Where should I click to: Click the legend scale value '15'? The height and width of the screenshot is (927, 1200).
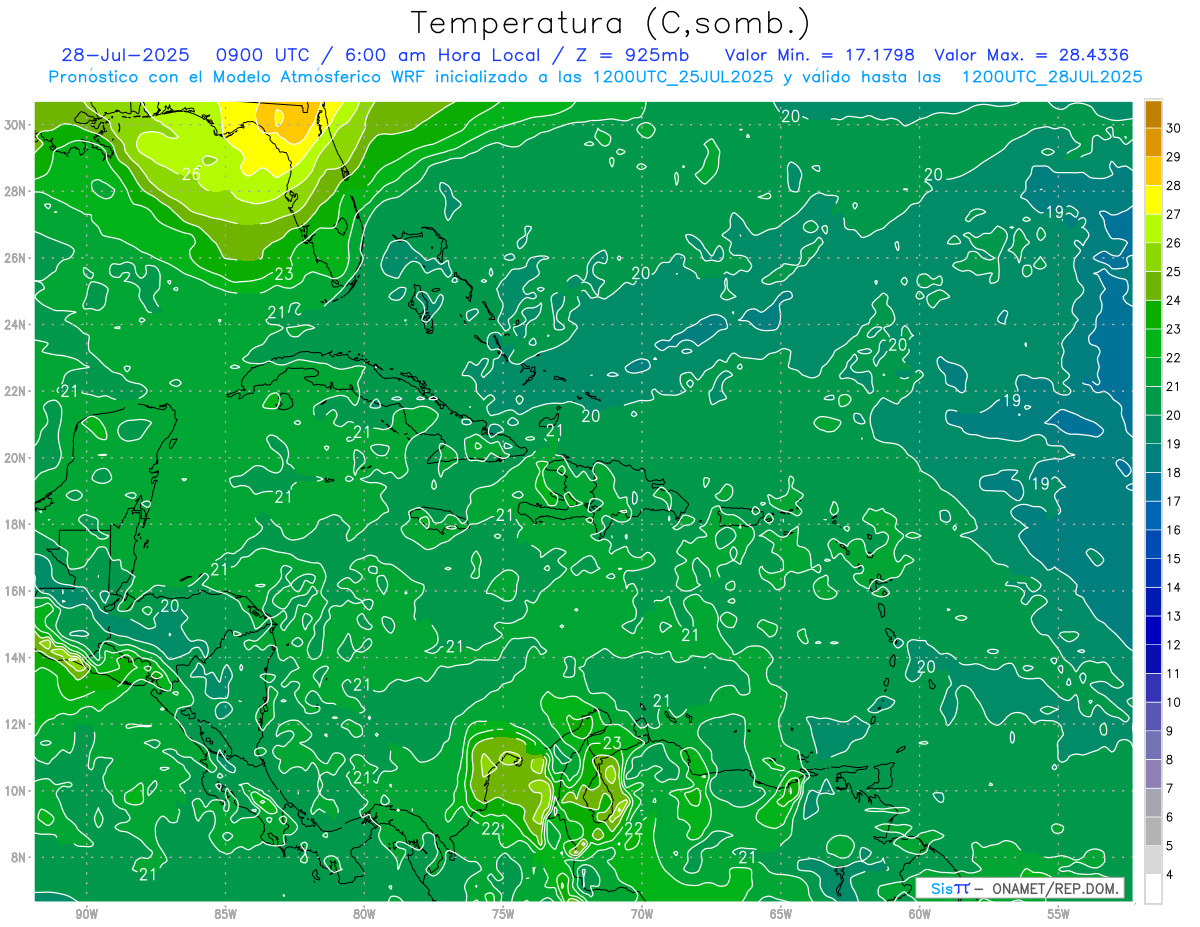pos(1175,559)
